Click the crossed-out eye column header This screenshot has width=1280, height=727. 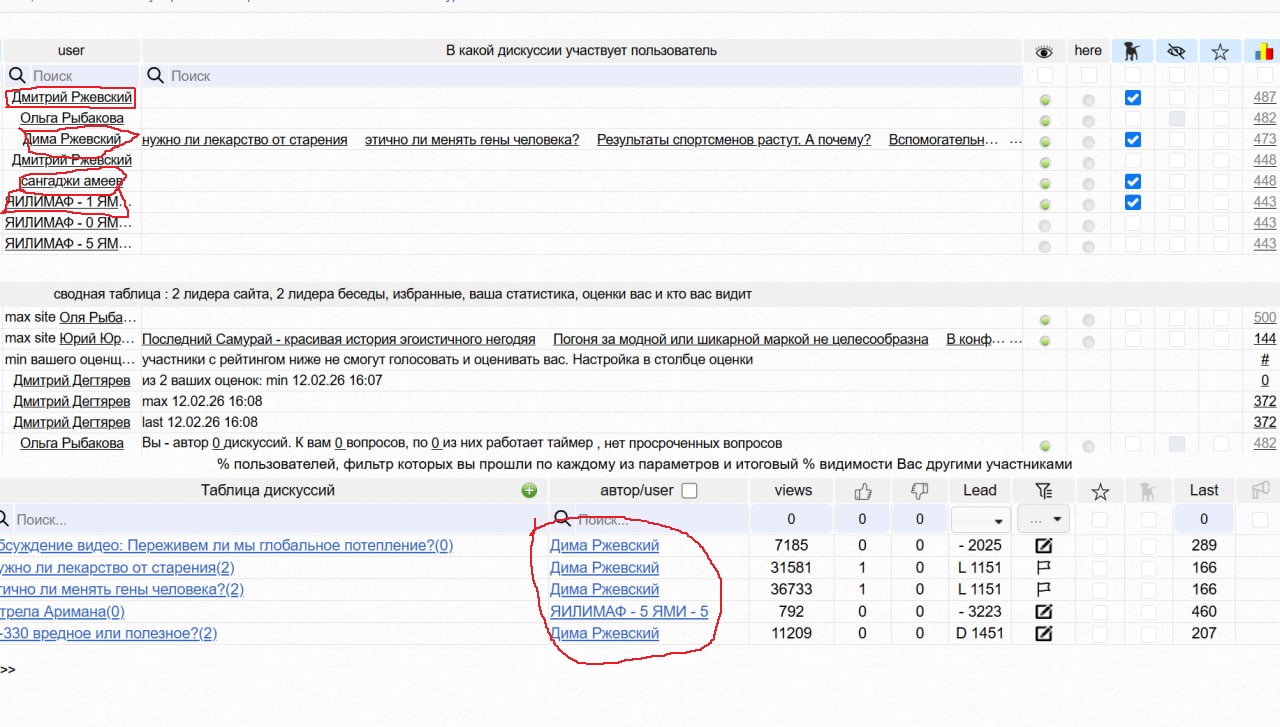point(1176,51)
